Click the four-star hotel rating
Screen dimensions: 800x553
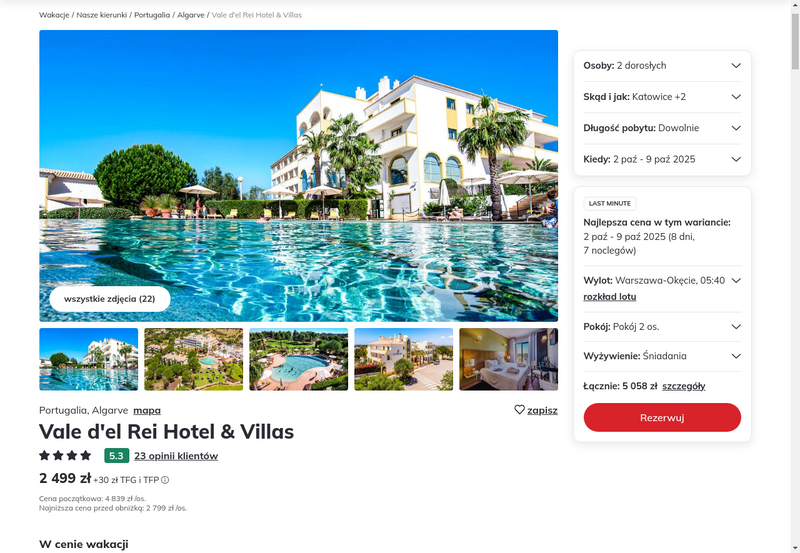pos(65,455)
